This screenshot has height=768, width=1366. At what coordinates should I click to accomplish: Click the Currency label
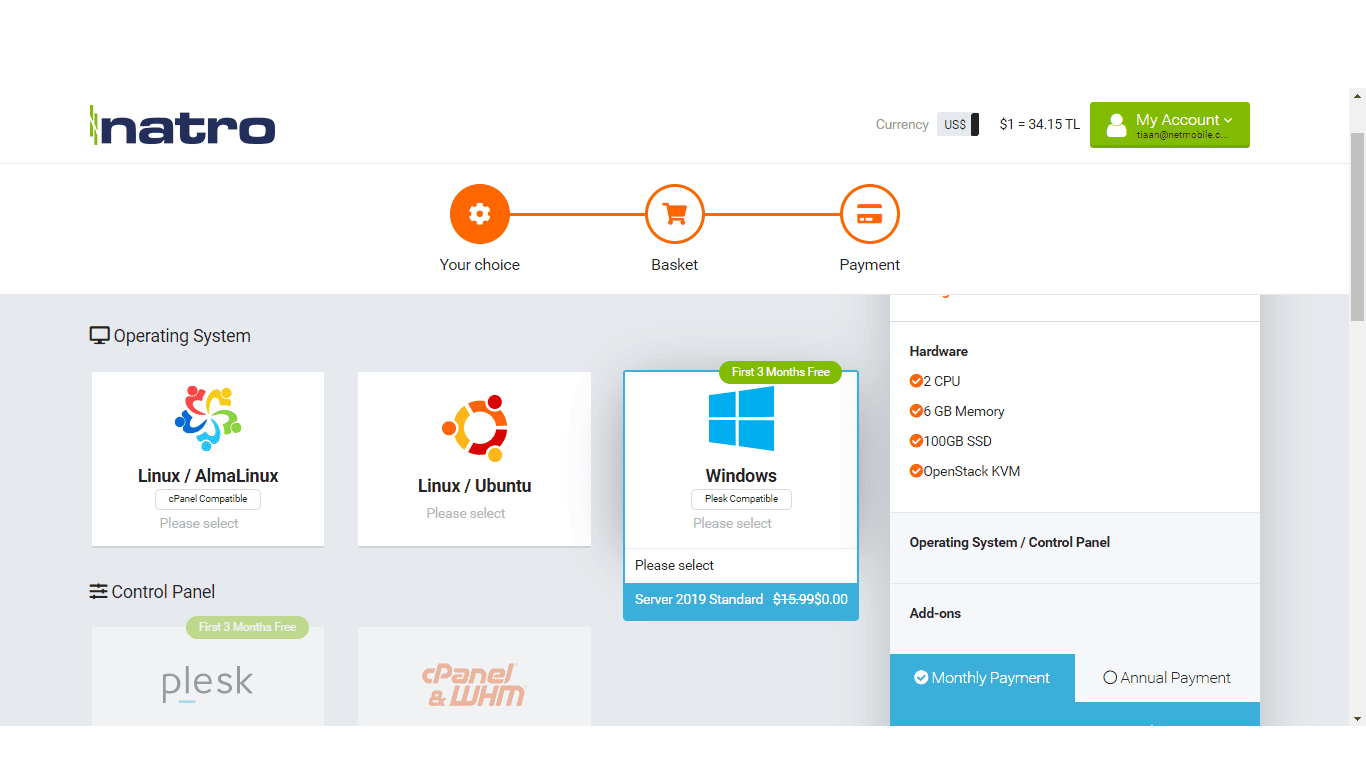click(902, 125)
